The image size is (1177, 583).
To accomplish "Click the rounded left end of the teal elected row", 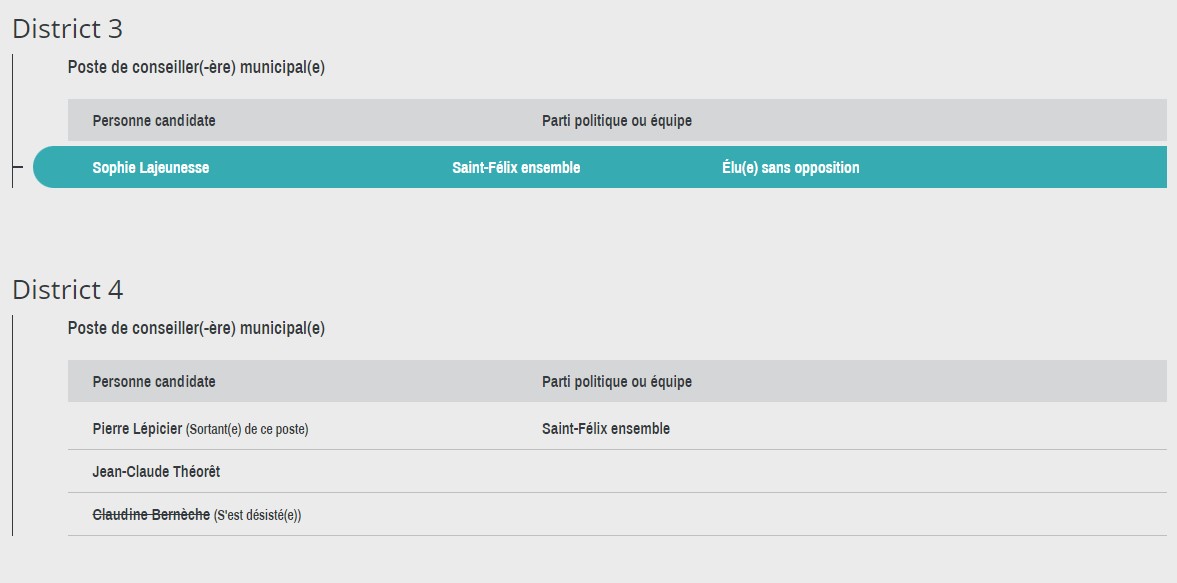I will click(50, 167).
